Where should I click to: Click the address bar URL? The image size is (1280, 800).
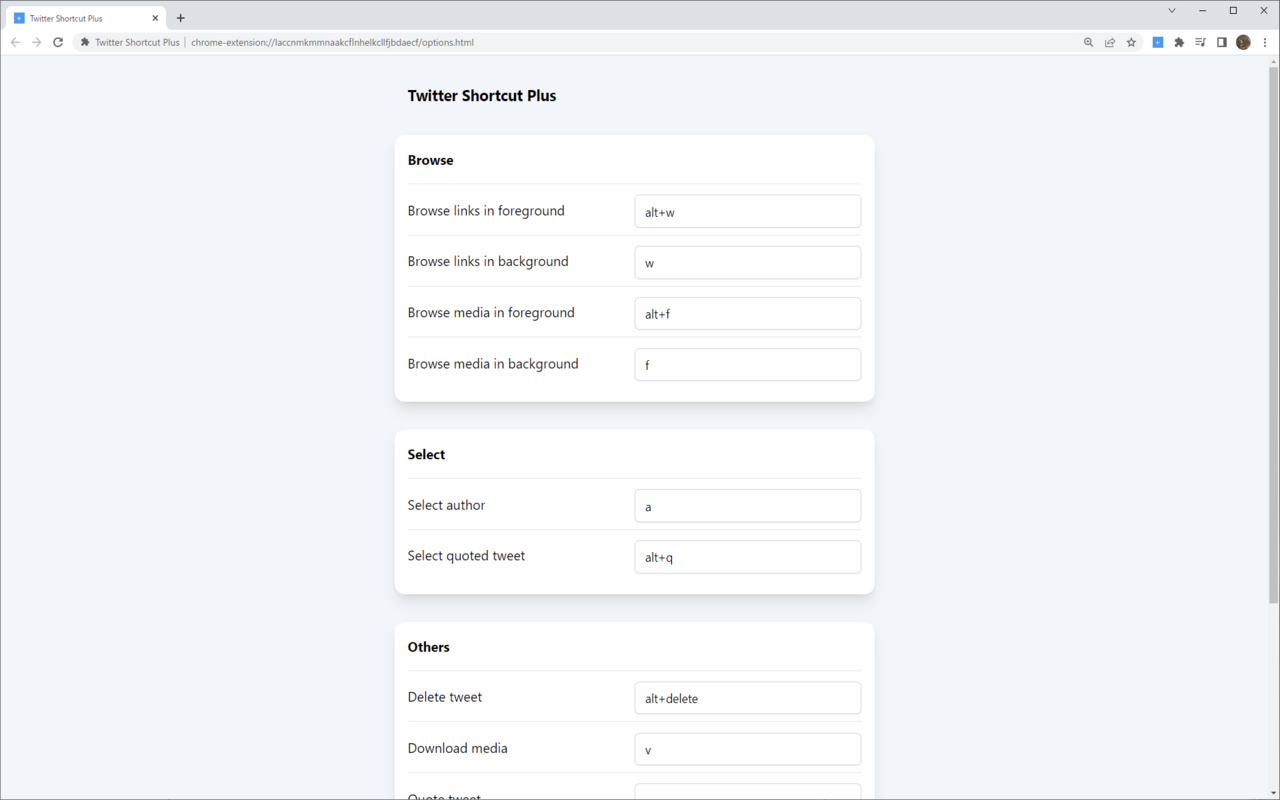point(332,43)
